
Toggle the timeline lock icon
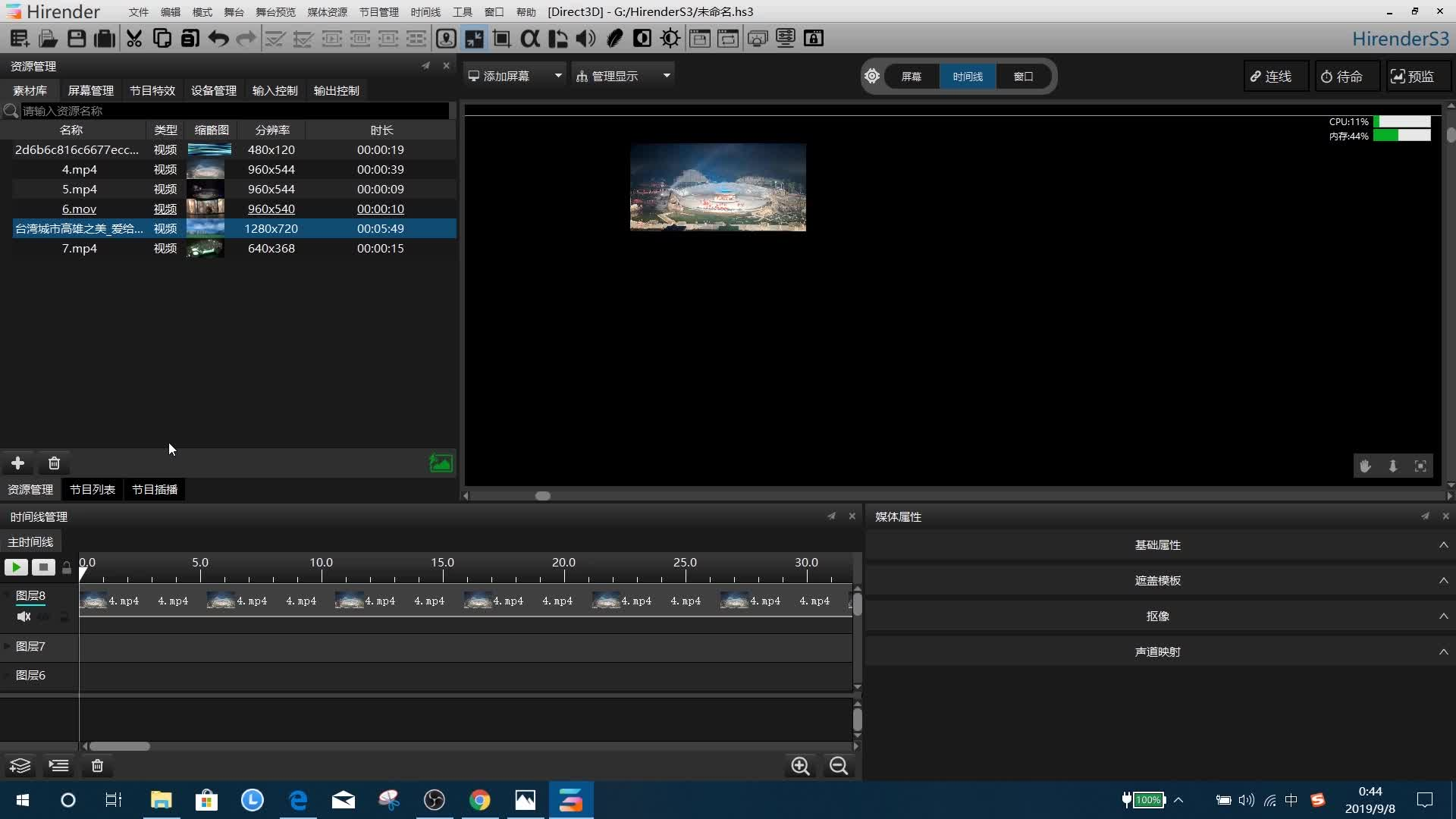[67, 568]
